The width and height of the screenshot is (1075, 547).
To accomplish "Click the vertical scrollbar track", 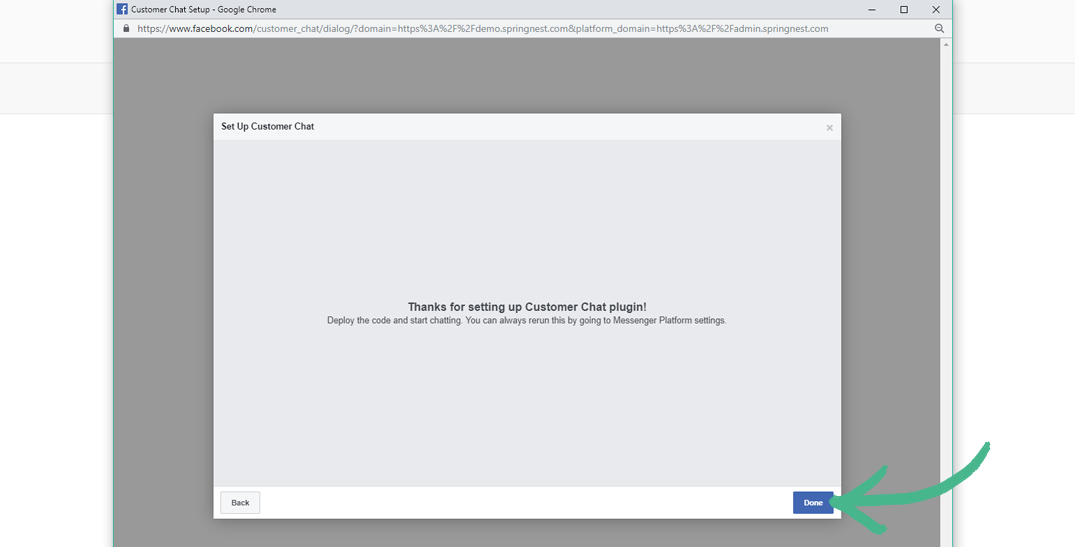I will pyautogui.click(x=946, y=300).
